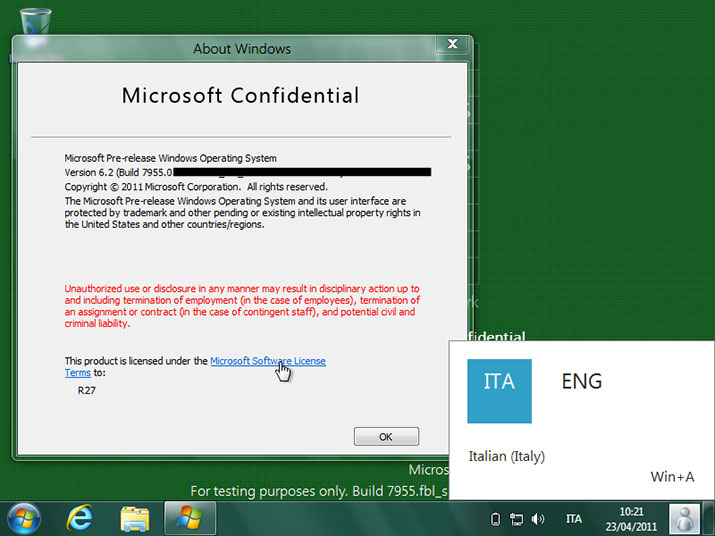
Task: Open the volume speaker tray icon
Action: tap(538, 519)
